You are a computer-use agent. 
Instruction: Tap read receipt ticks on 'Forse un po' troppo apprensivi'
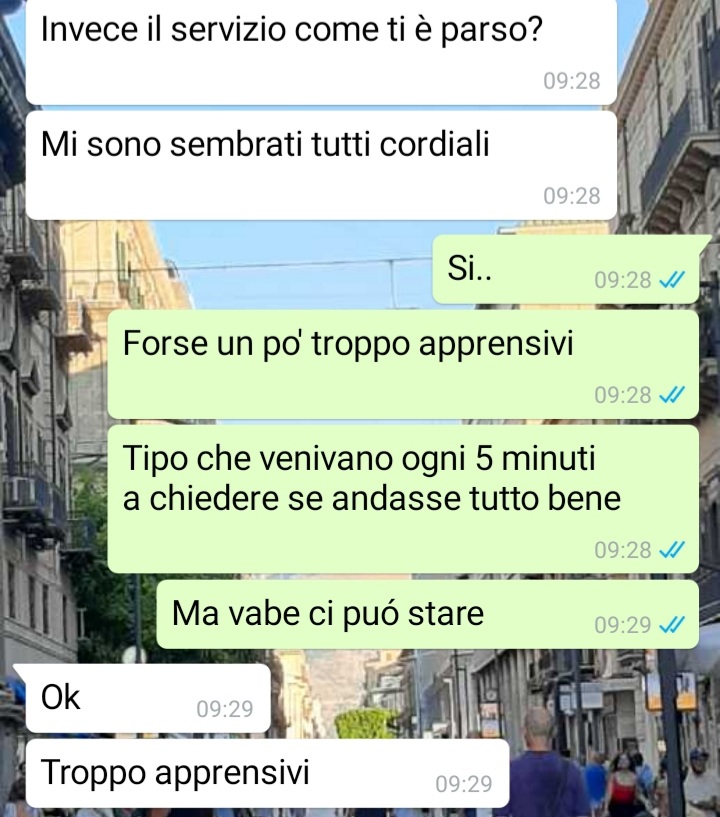672,395
